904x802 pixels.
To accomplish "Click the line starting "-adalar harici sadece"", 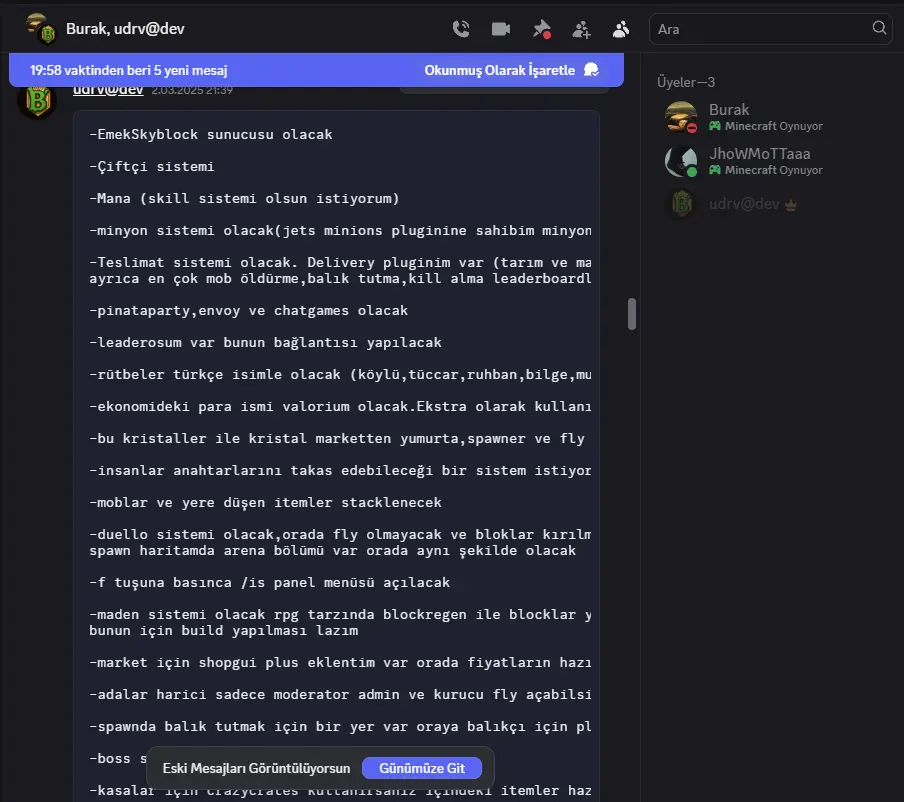I will [340, 694].
